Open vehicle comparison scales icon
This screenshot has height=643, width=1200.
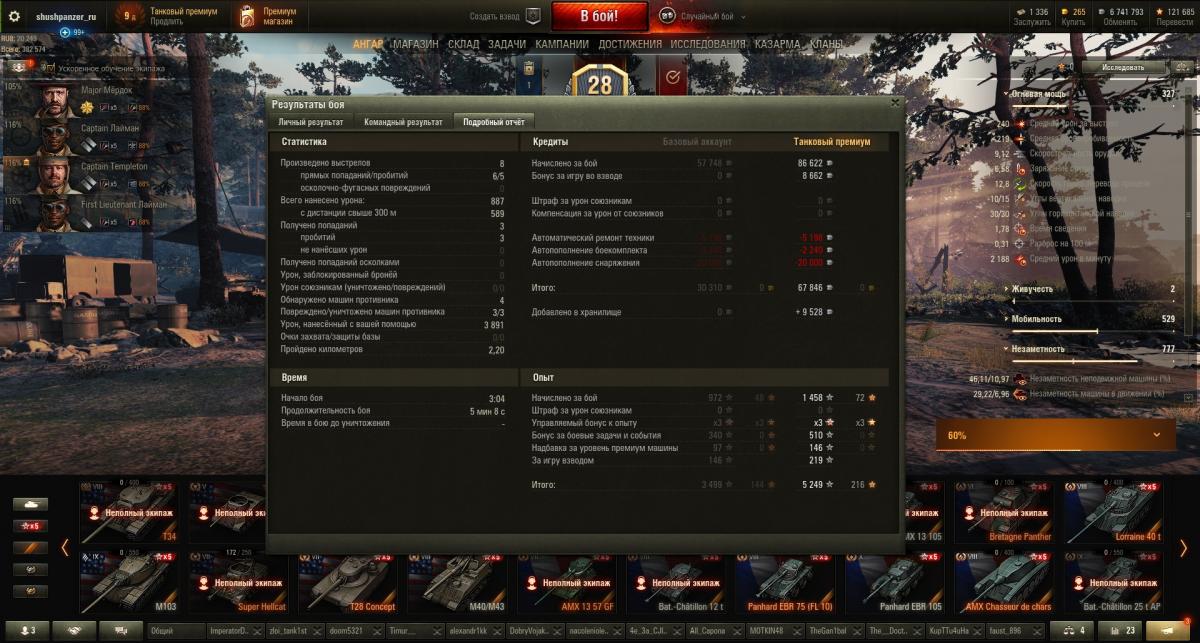pos(1076,630)
